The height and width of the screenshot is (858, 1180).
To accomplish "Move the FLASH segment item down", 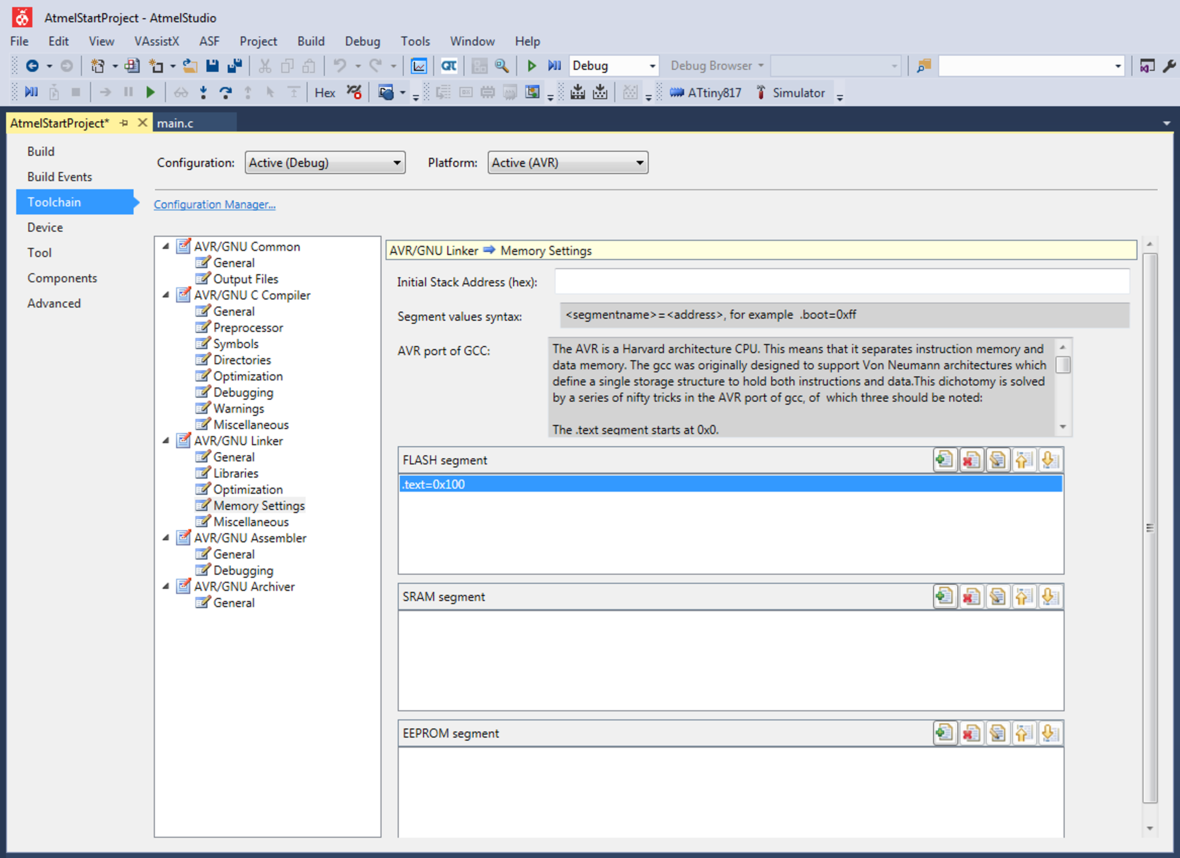I will tap(1049, 460).
